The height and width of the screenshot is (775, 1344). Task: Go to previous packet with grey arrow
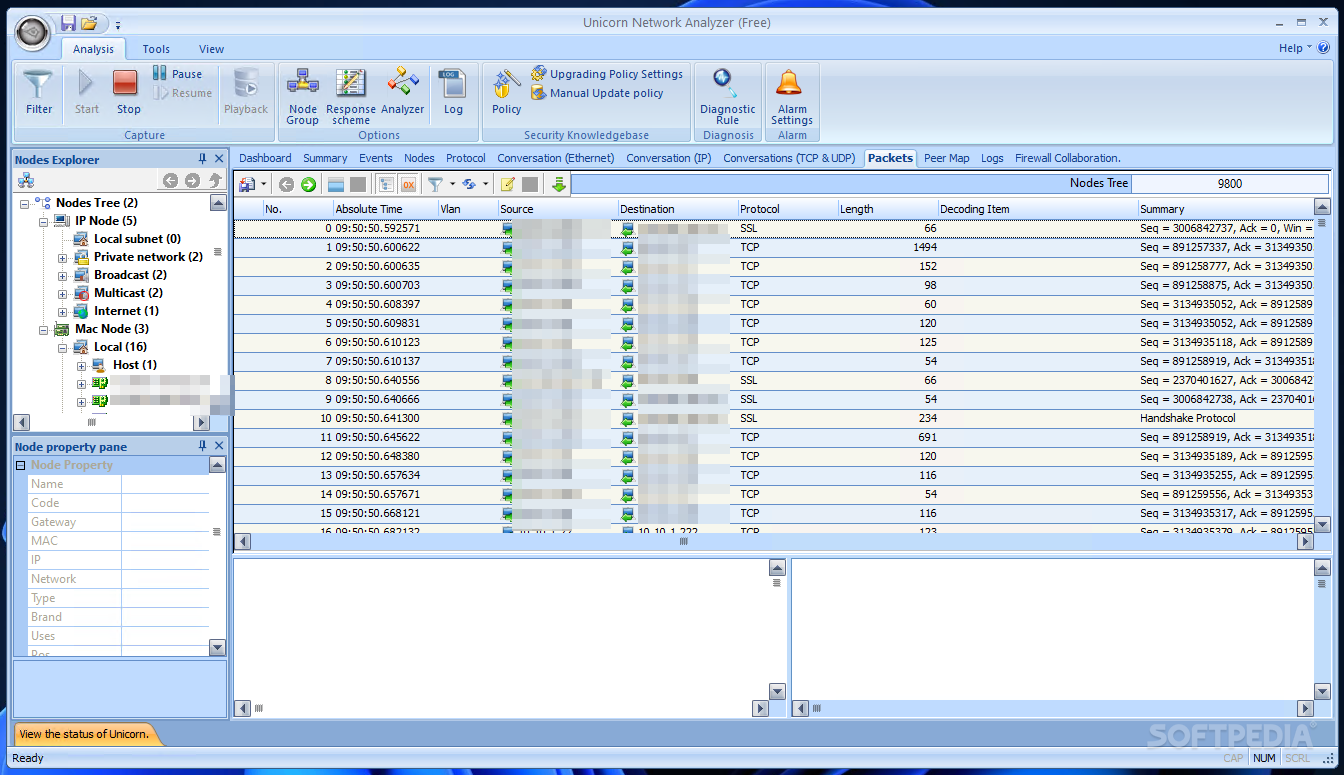[x=286, y=184]
